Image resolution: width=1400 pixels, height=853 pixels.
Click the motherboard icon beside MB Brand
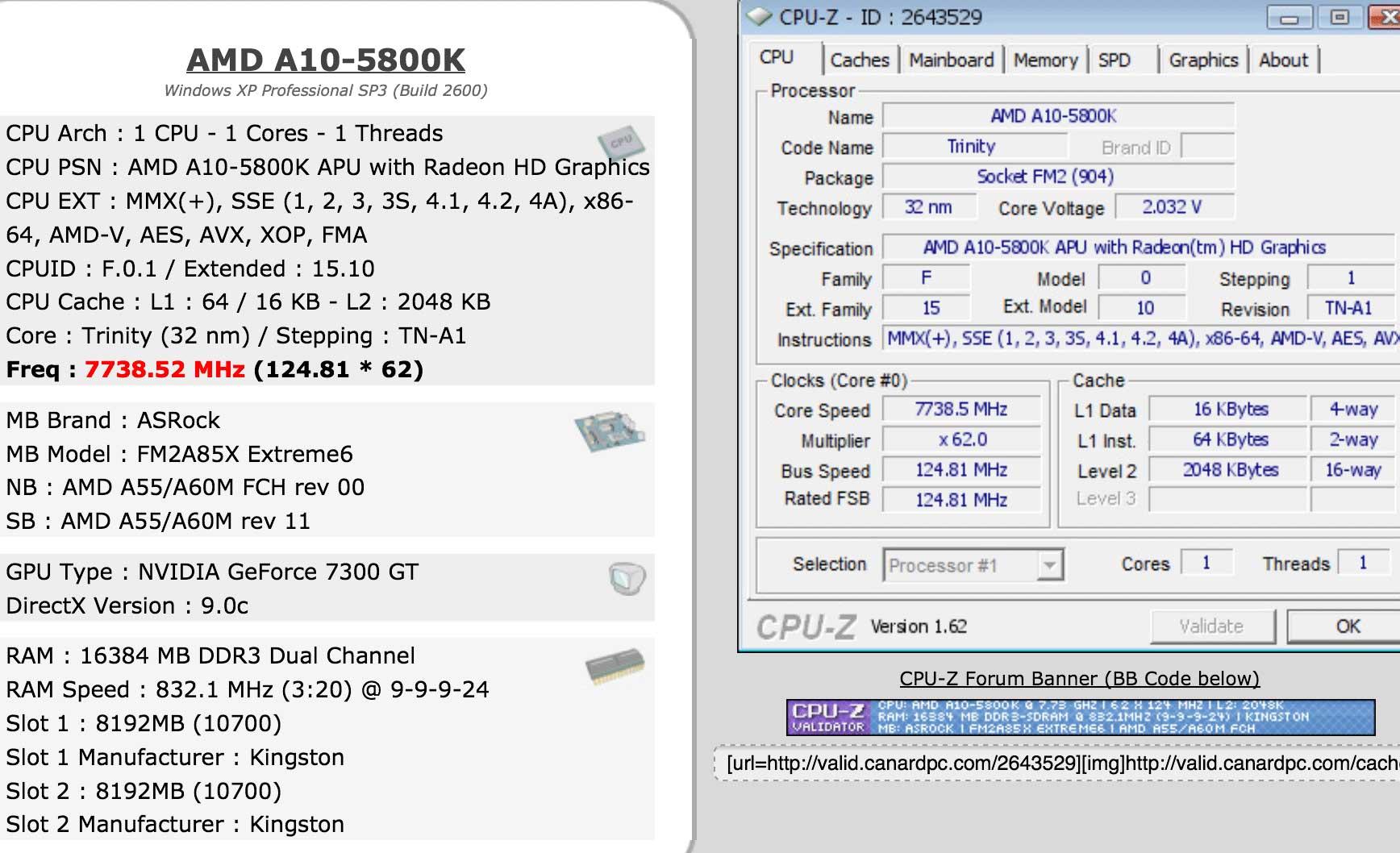[x=610, y=431]
